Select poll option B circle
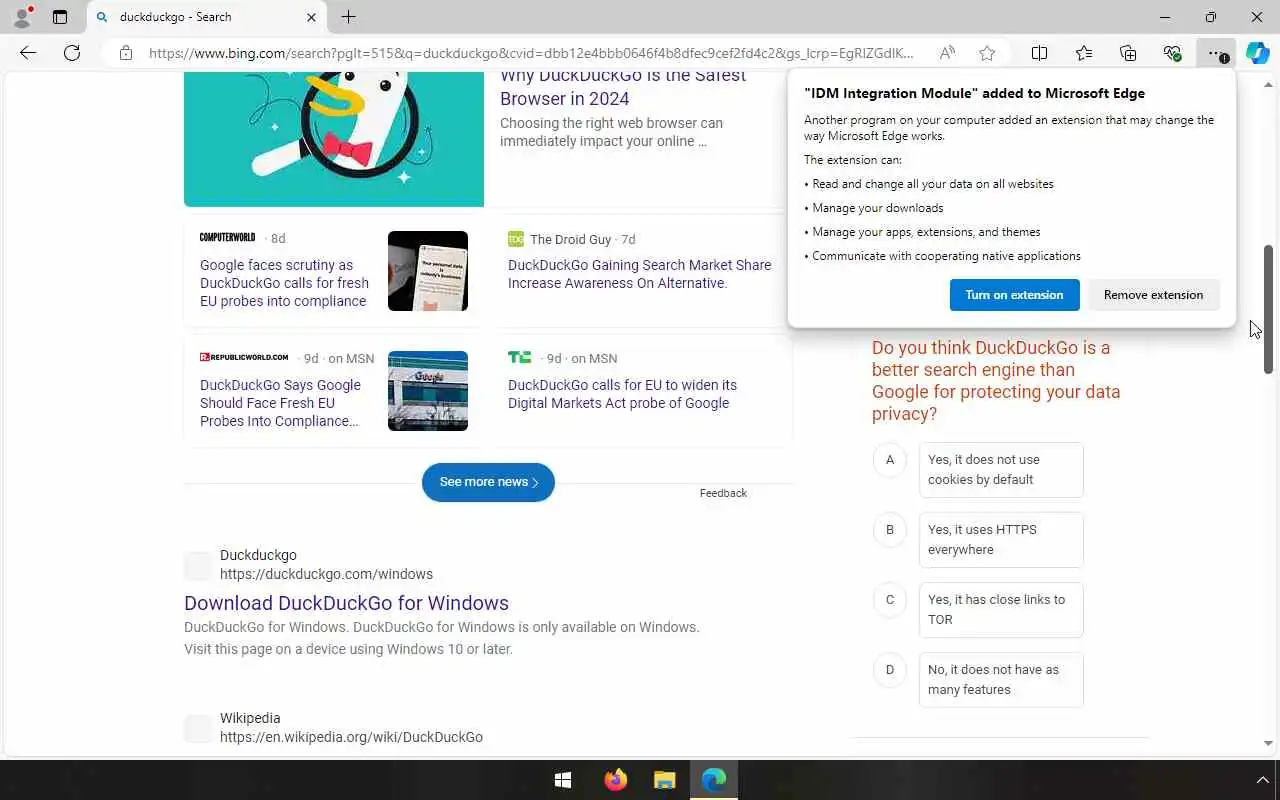 click(x=889, y=530)
